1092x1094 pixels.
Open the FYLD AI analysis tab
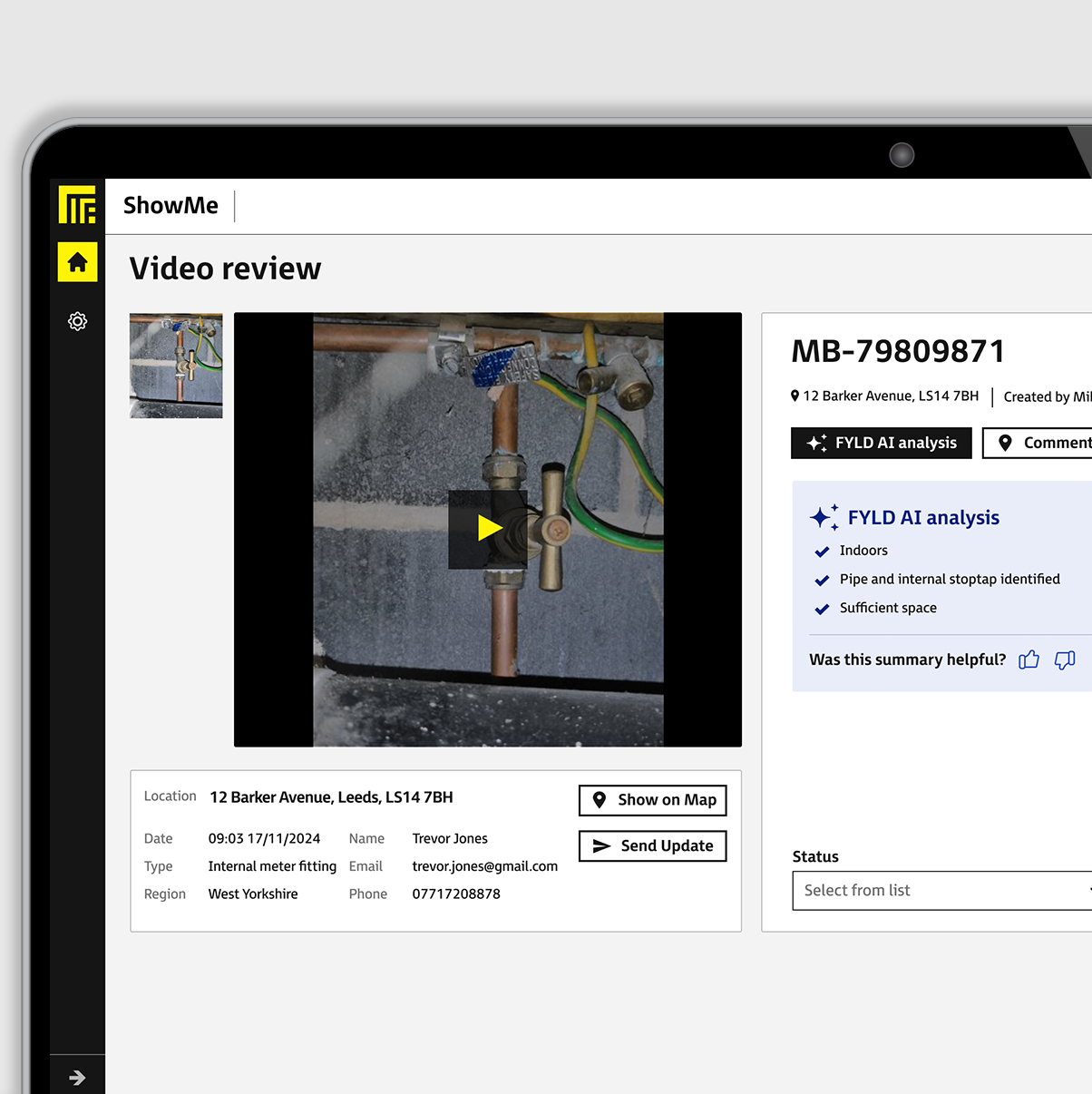(x=882, y=443)
